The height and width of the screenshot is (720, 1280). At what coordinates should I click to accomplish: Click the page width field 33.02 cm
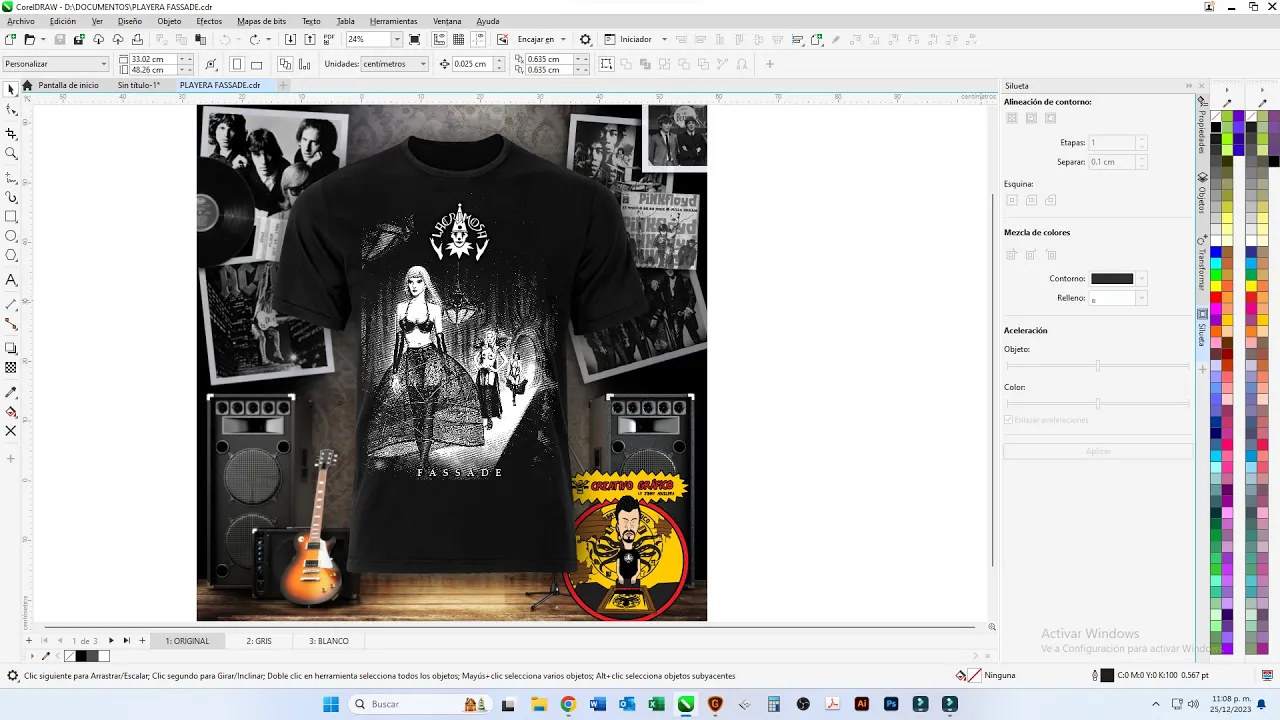(153, 59)
